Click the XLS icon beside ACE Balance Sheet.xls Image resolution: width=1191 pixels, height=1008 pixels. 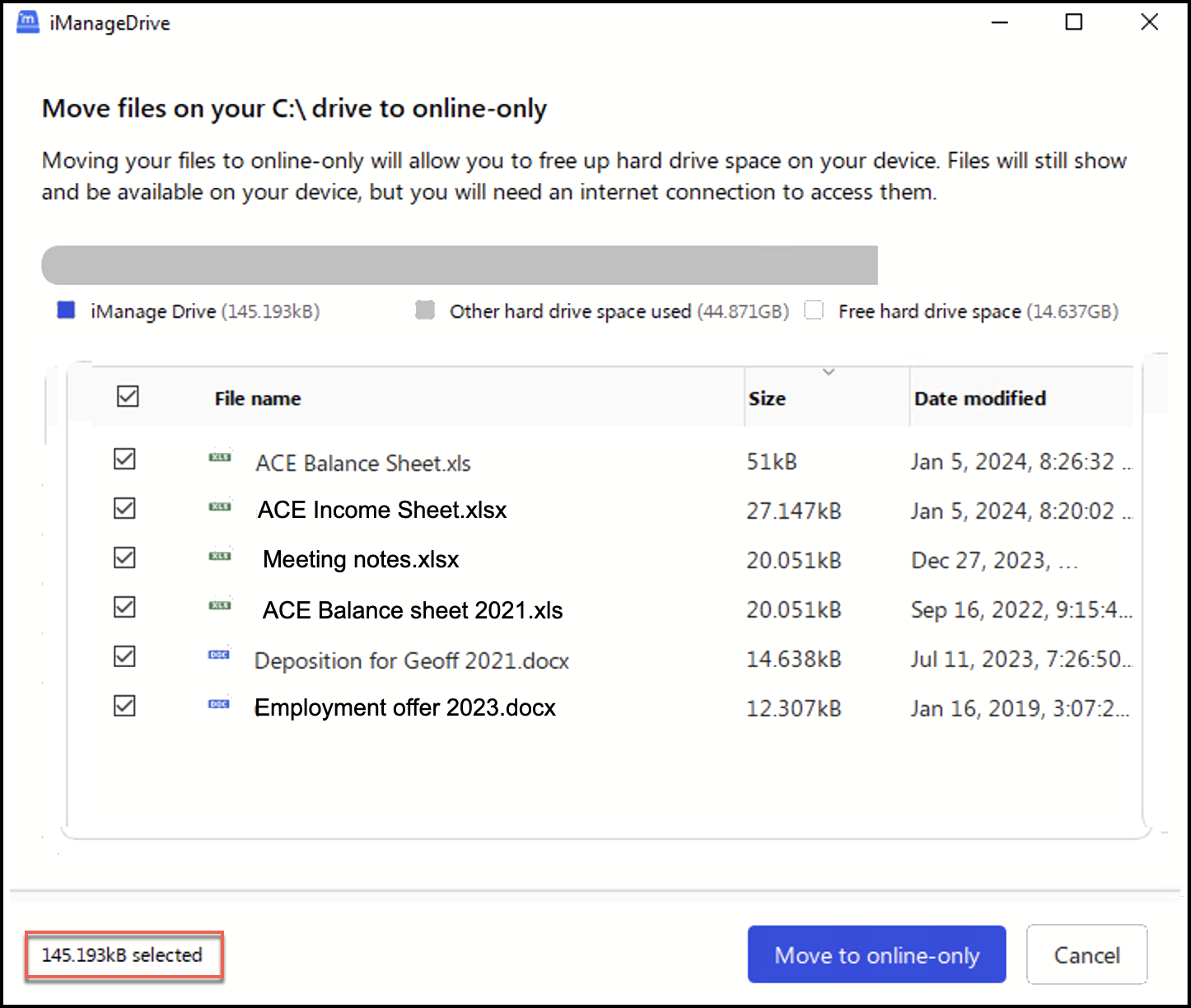click(220, 458)
